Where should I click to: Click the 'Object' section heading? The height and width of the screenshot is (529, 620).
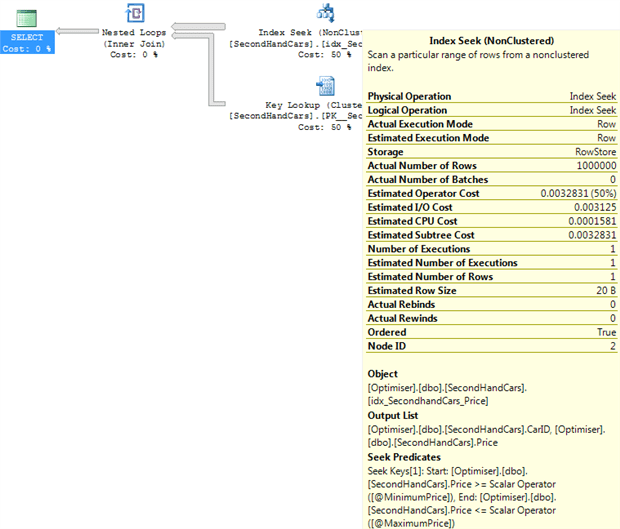click(x=382, y=374)
